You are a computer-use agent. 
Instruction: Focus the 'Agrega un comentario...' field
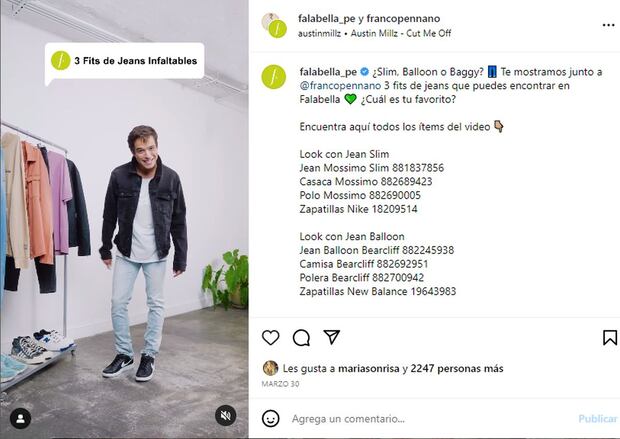click(431, 418)
